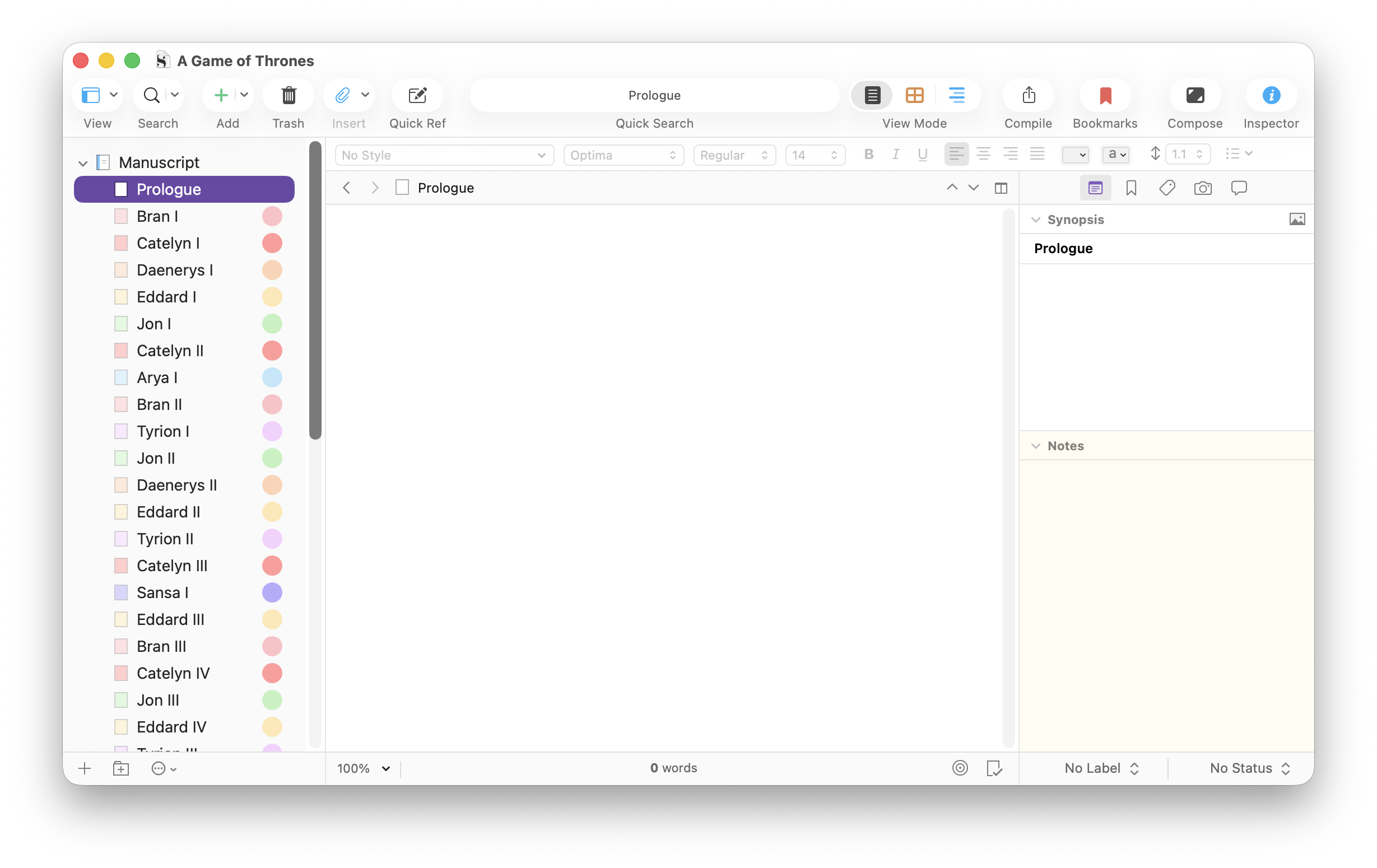
Task: Toggle the editor split view
Action: [x=1001, y=188]
